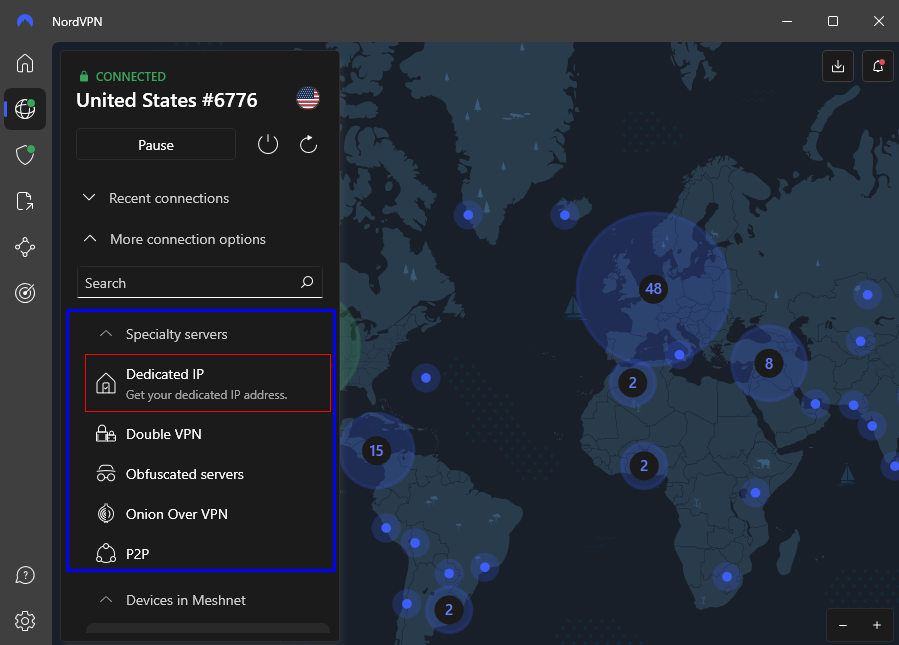Open the file sharing sidebar icon
Image resolution: width=899 pixels, height=645 pixels.
pos(25,201)
